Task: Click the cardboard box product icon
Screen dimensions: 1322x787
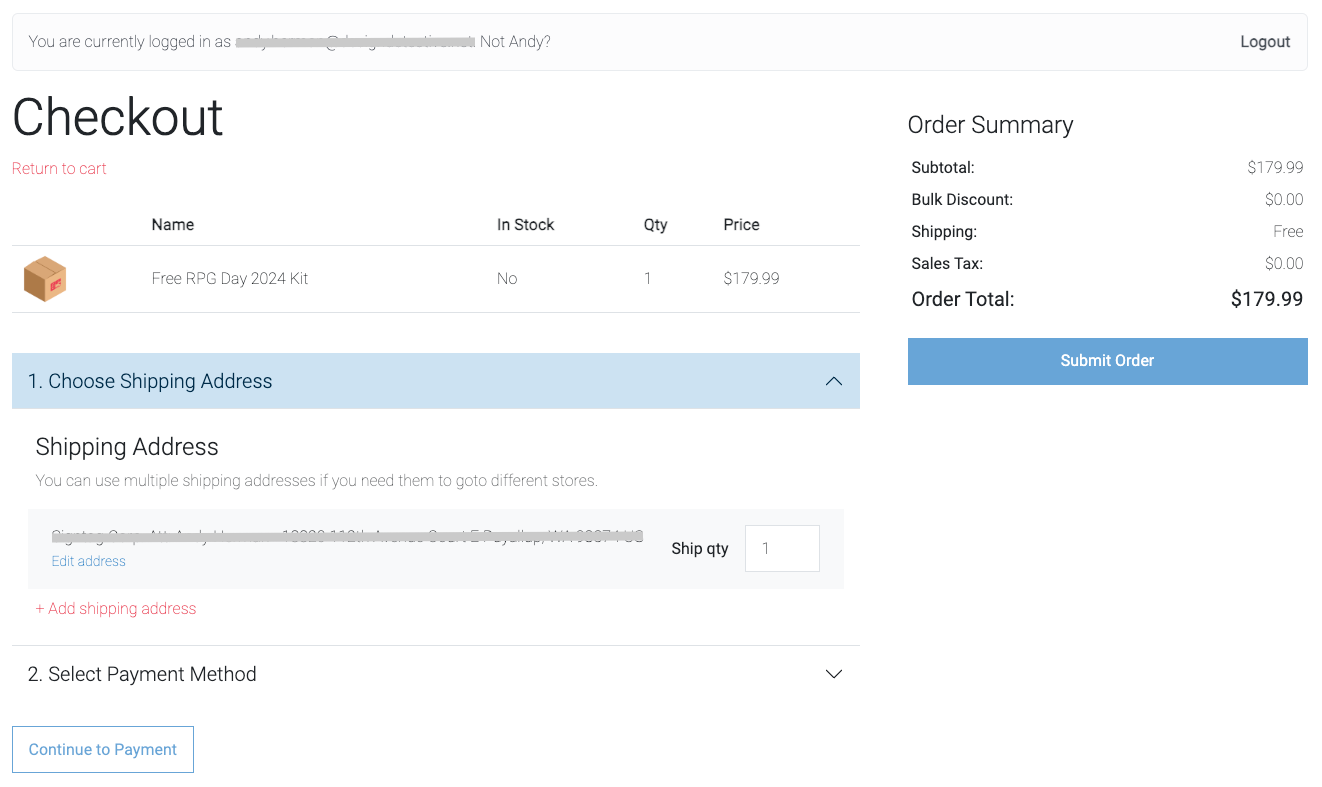Action: (x=45, y=279)
